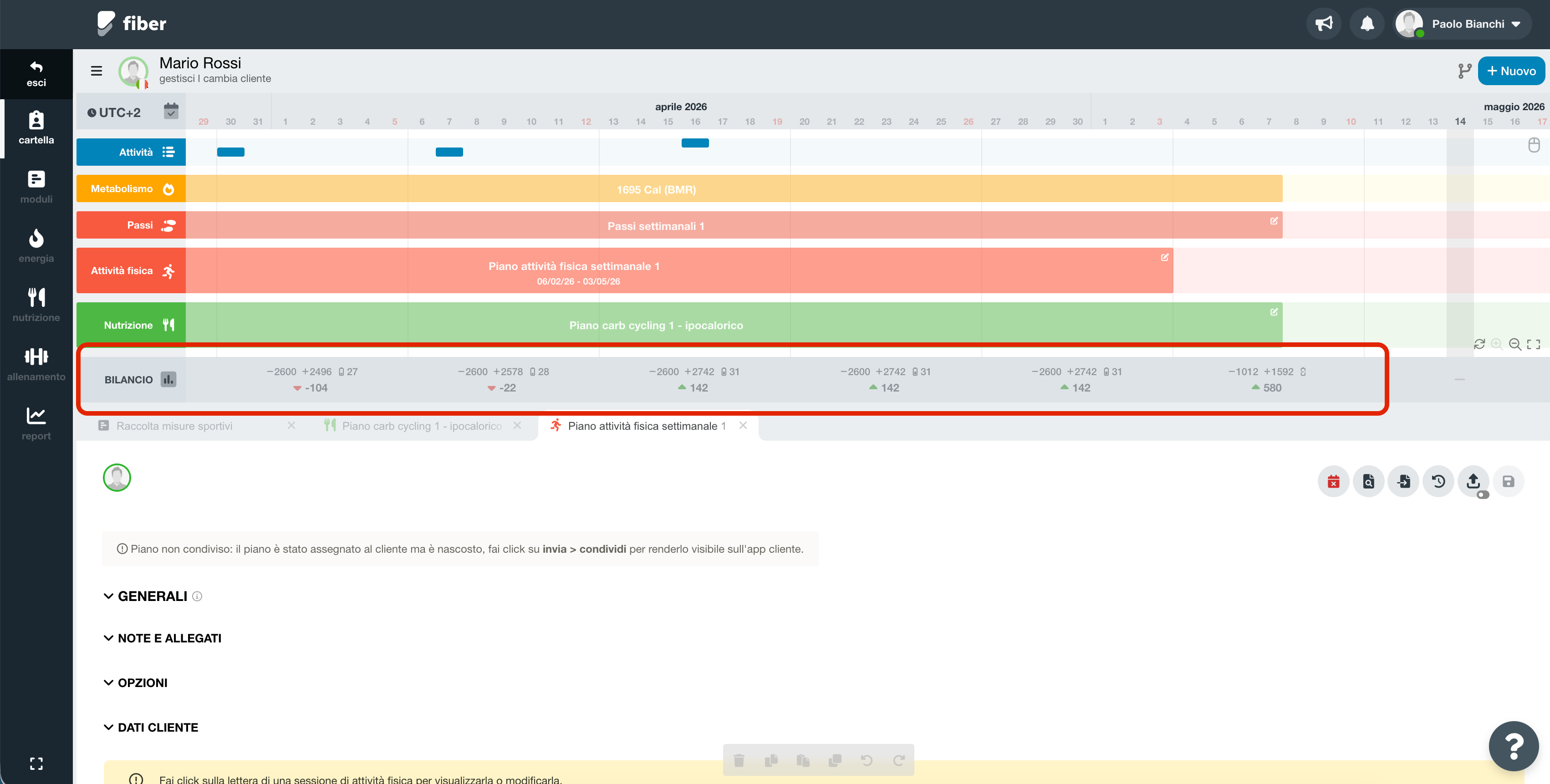Click the redo icon in the bottom floating toolbar

[x=898, y=760]
